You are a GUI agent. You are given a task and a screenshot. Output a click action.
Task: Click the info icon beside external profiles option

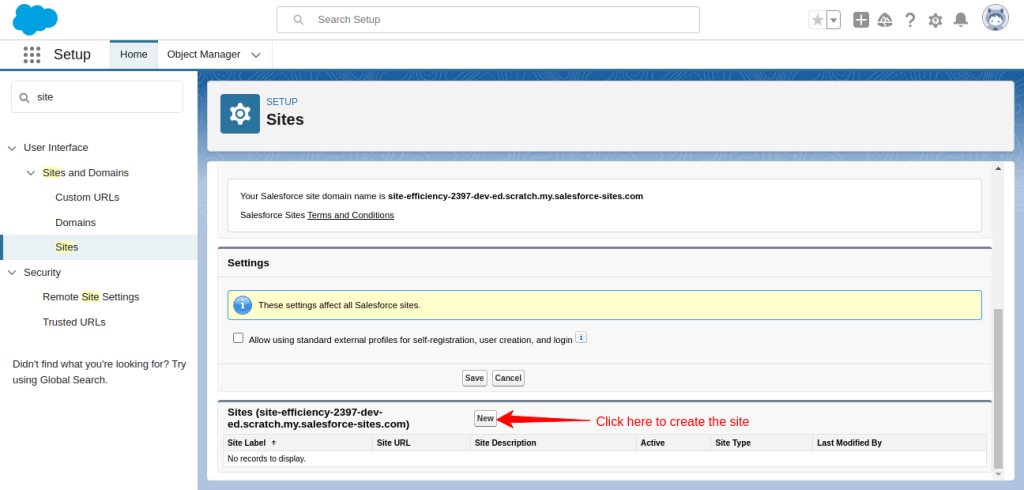click(x=581, y=338)
